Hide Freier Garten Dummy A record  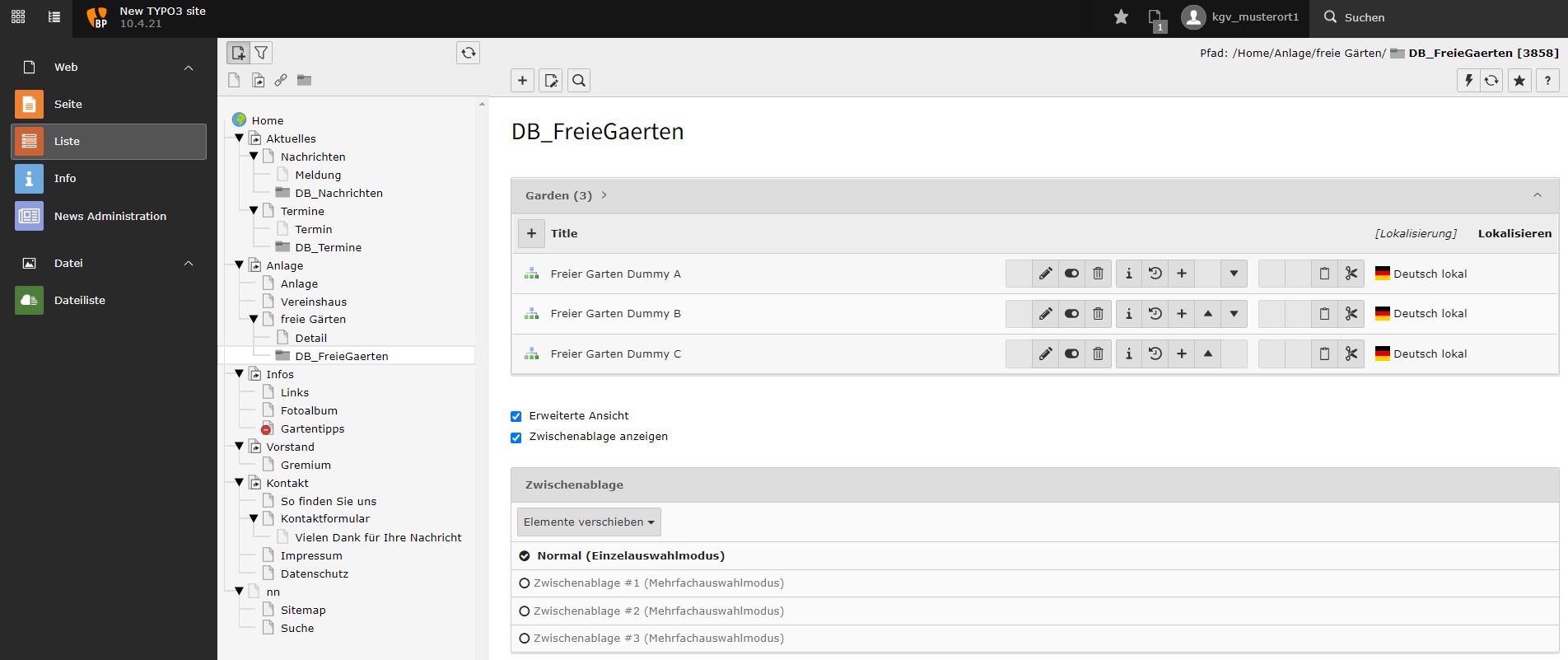1071,274
